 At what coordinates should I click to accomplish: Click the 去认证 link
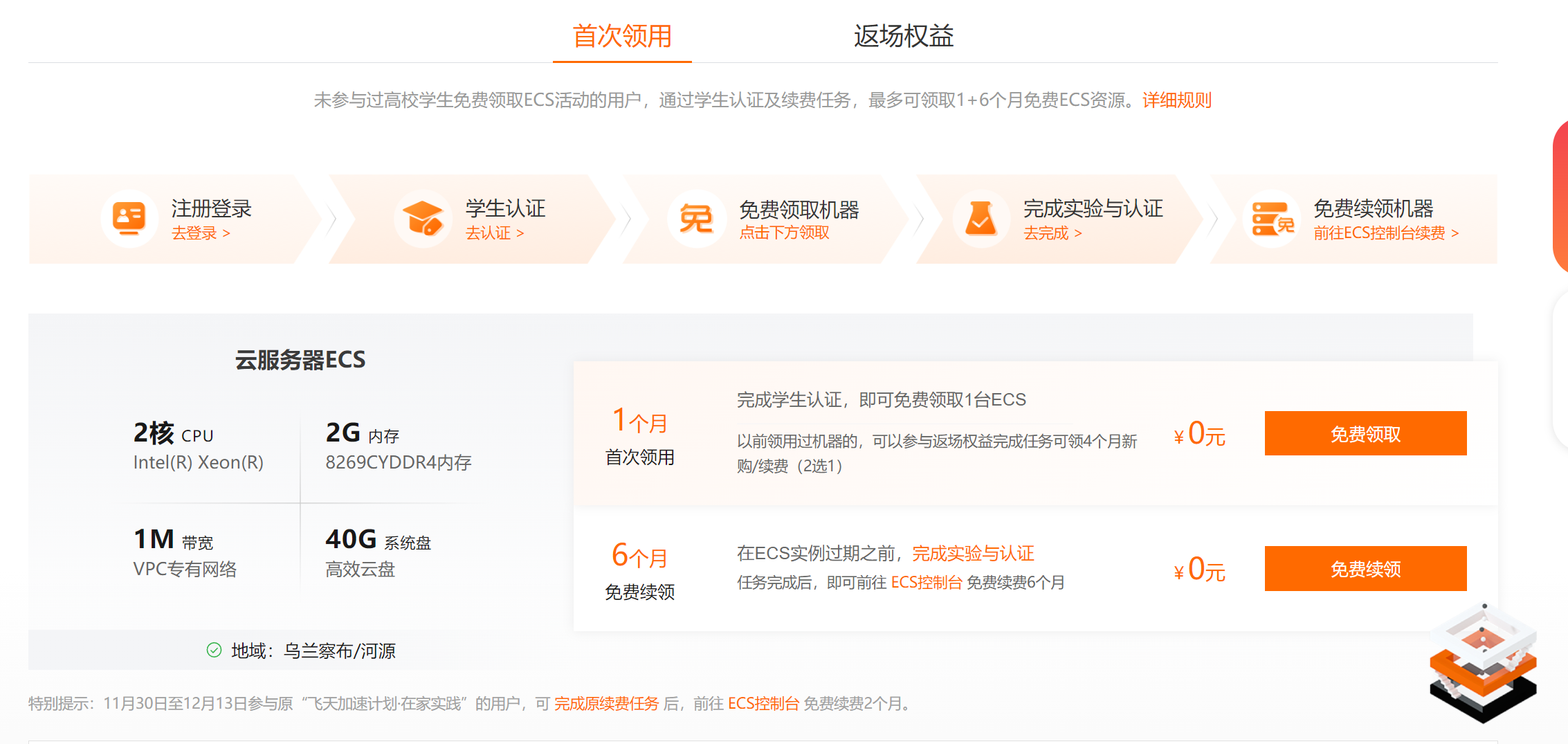coord(494,233)
